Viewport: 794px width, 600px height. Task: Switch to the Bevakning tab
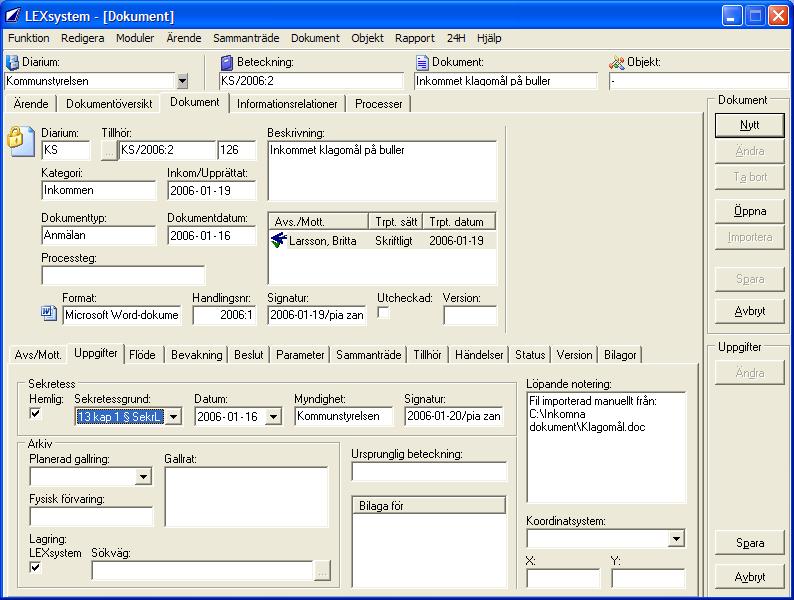[196, 355]
